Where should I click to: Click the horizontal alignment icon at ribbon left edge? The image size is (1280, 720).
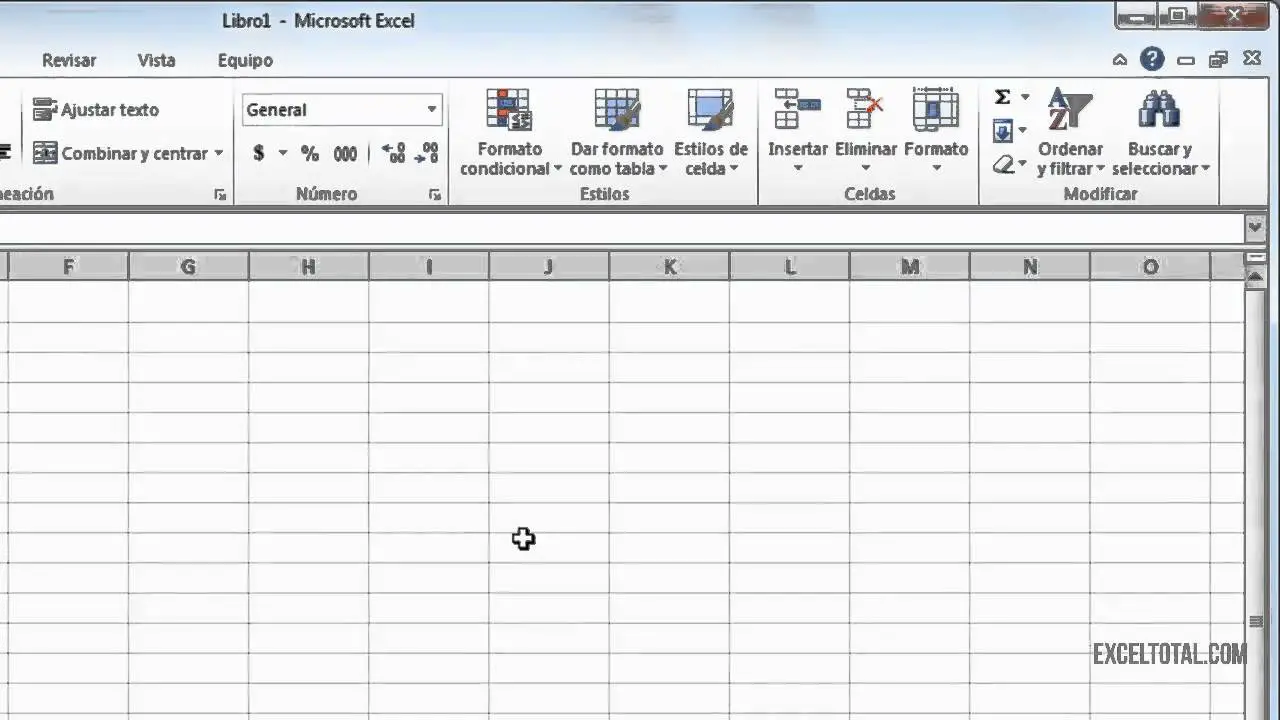click(5, 153)
